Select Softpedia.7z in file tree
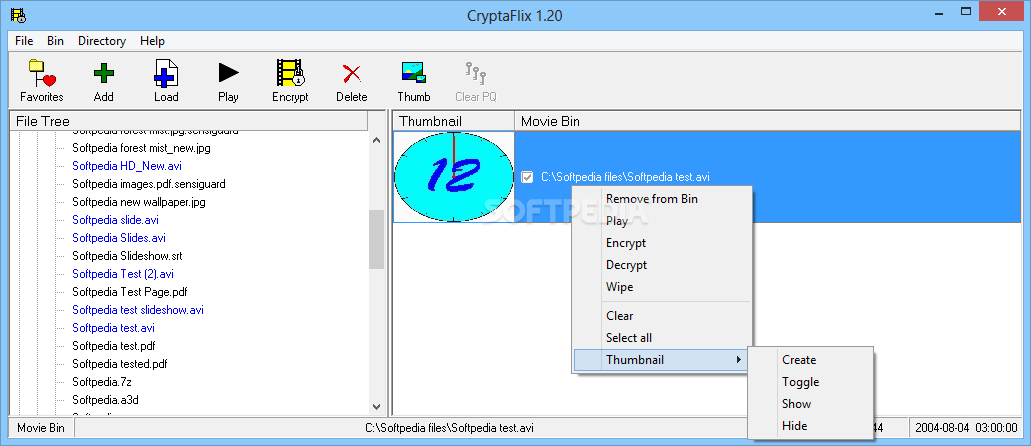 pyautogui.click(x=103, y=382)
